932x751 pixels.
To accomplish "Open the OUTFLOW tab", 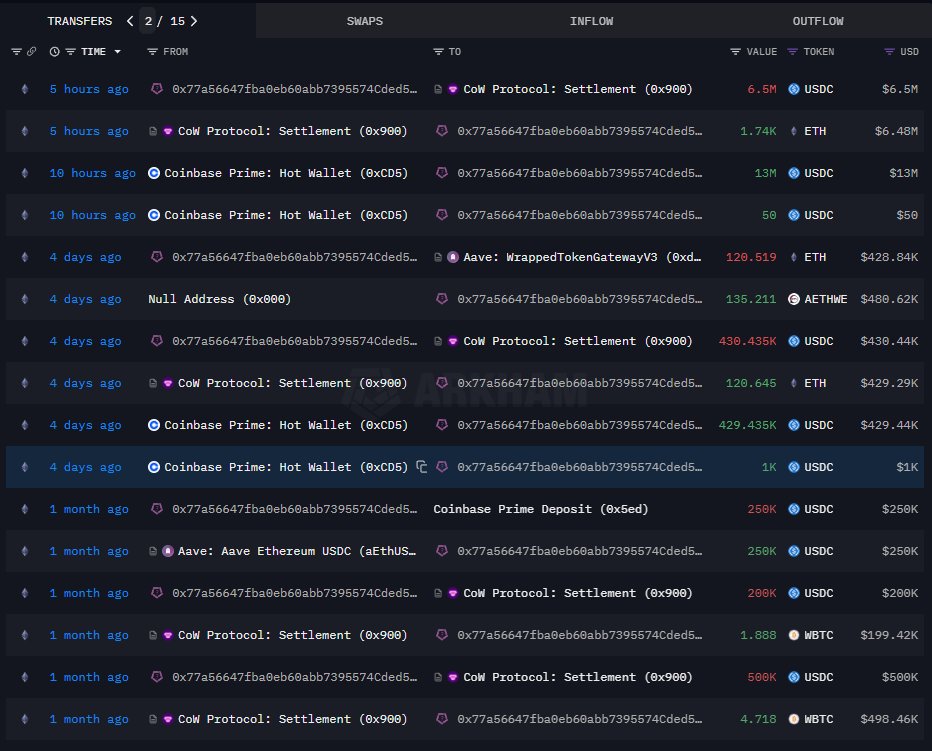I will pos(818,21).
